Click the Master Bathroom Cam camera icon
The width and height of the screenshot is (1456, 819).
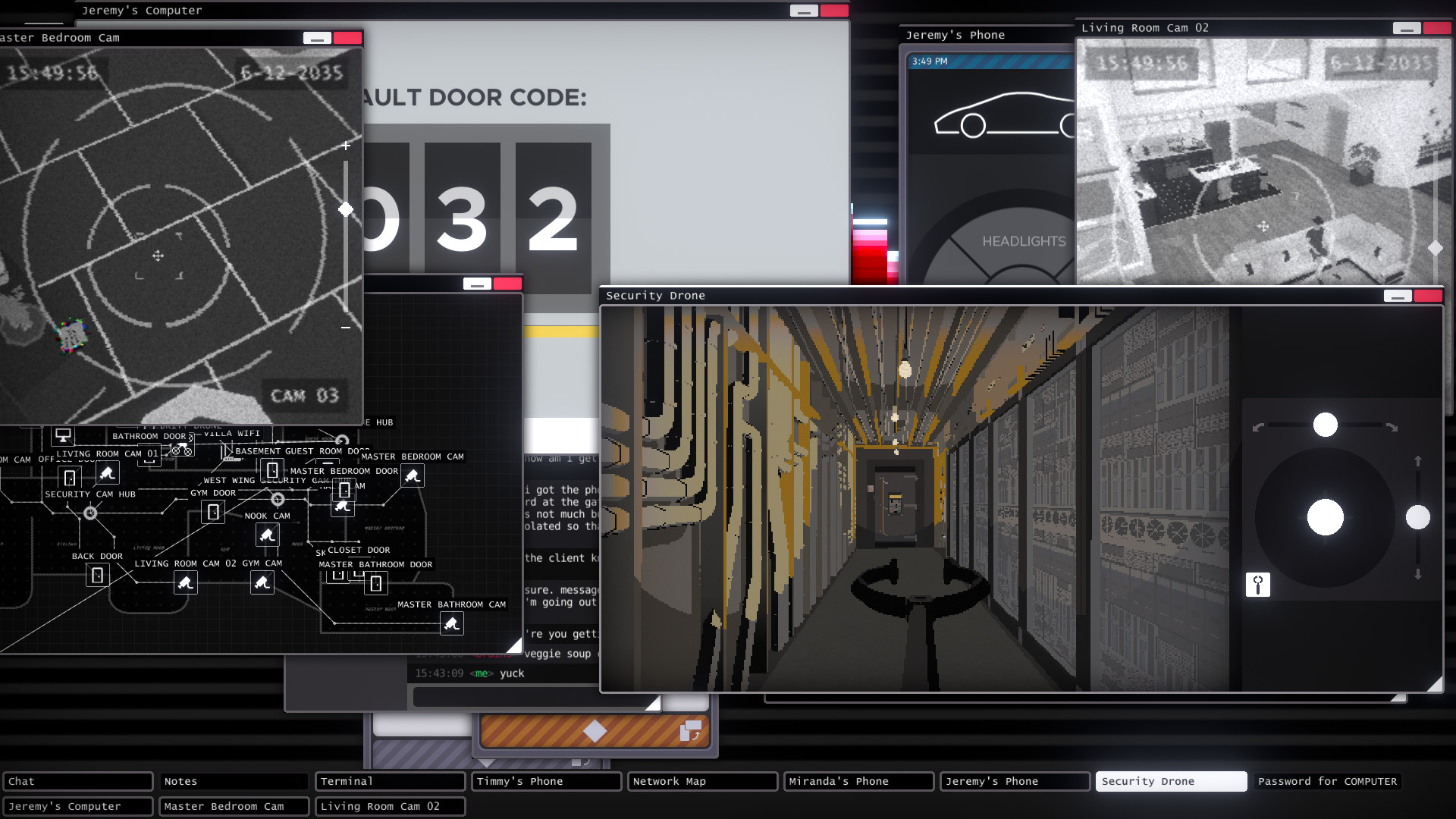[x=453, y=624]
